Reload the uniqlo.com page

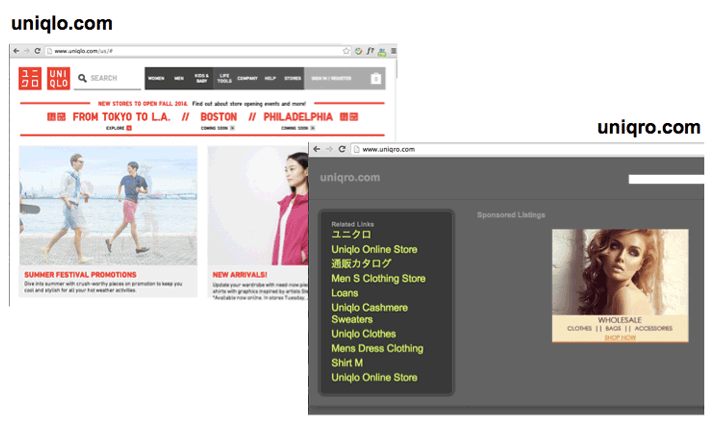click(37, 51)
